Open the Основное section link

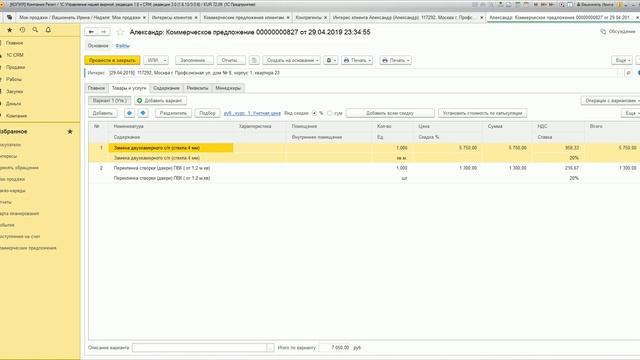pos(98,46)
